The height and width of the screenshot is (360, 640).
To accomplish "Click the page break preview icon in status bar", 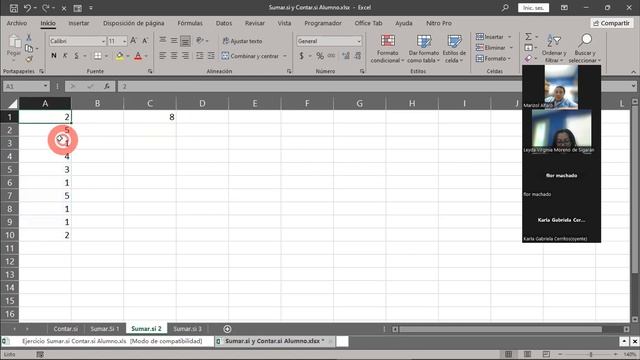I will point(546,354).
